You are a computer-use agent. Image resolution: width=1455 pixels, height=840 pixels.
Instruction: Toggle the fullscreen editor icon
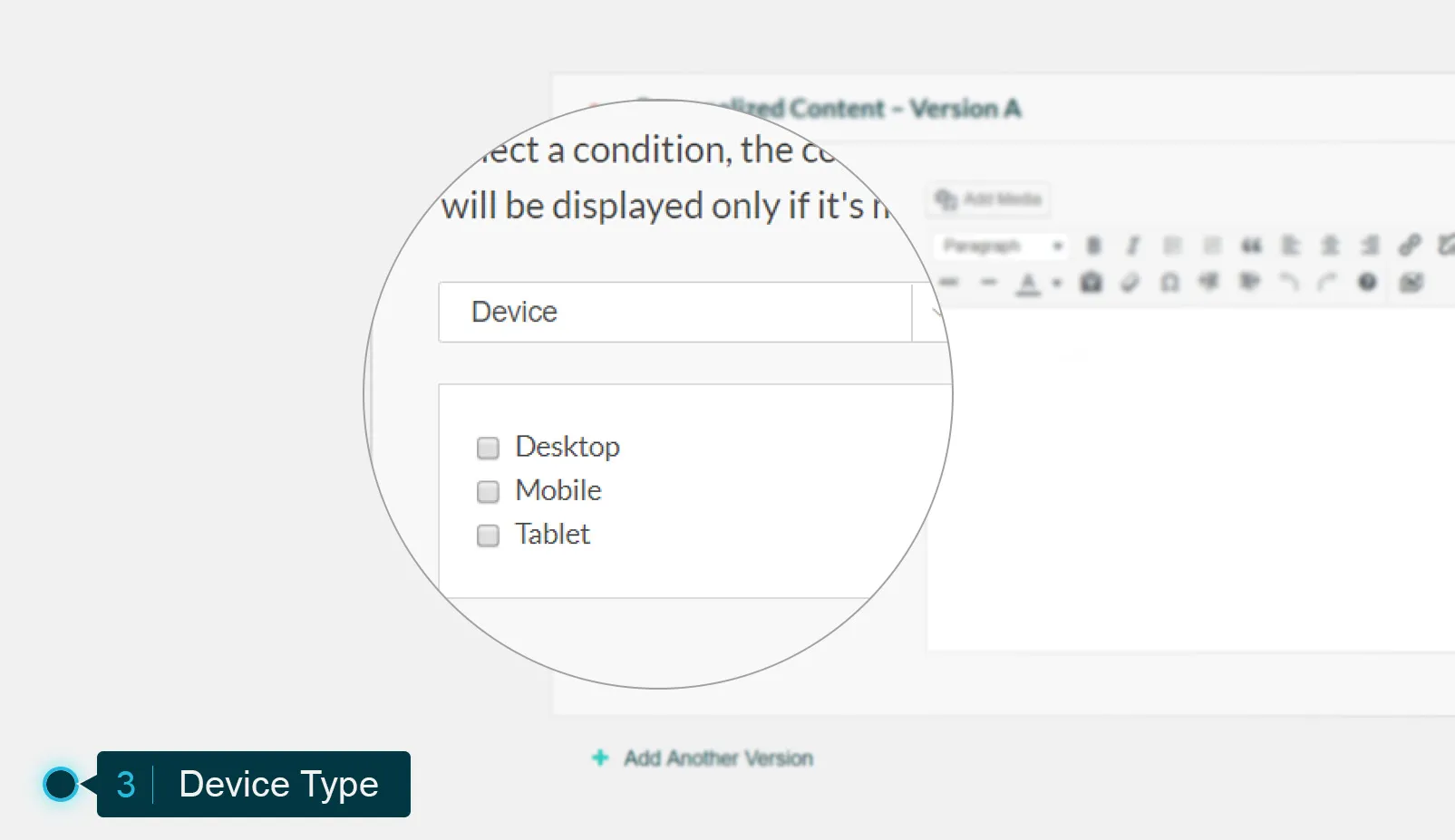[x=1412, y=283]
